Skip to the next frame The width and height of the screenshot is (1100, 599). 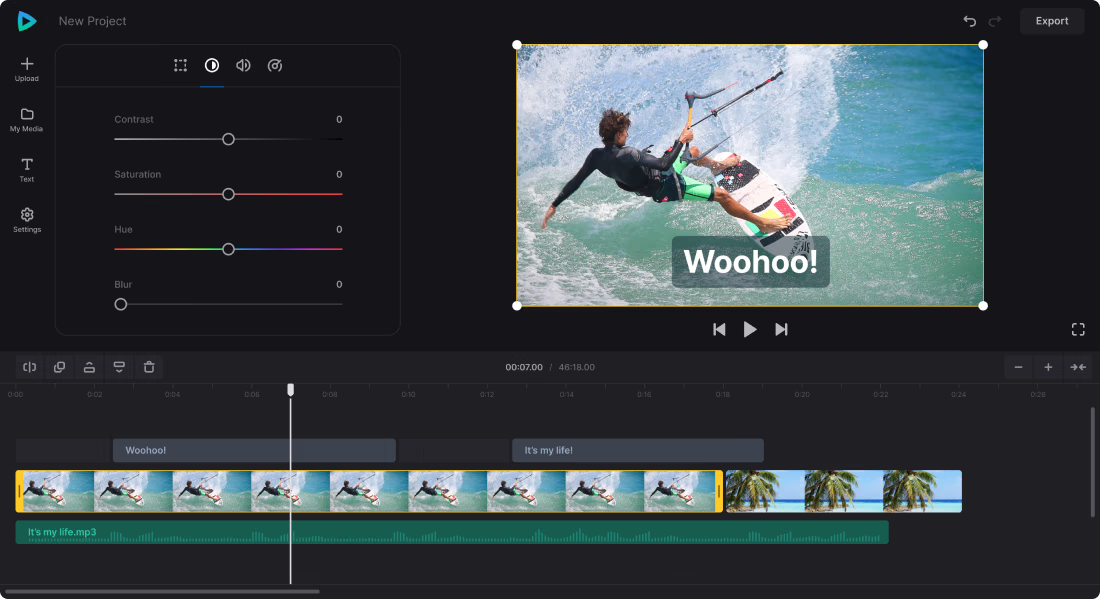click(x=781, y=329)
